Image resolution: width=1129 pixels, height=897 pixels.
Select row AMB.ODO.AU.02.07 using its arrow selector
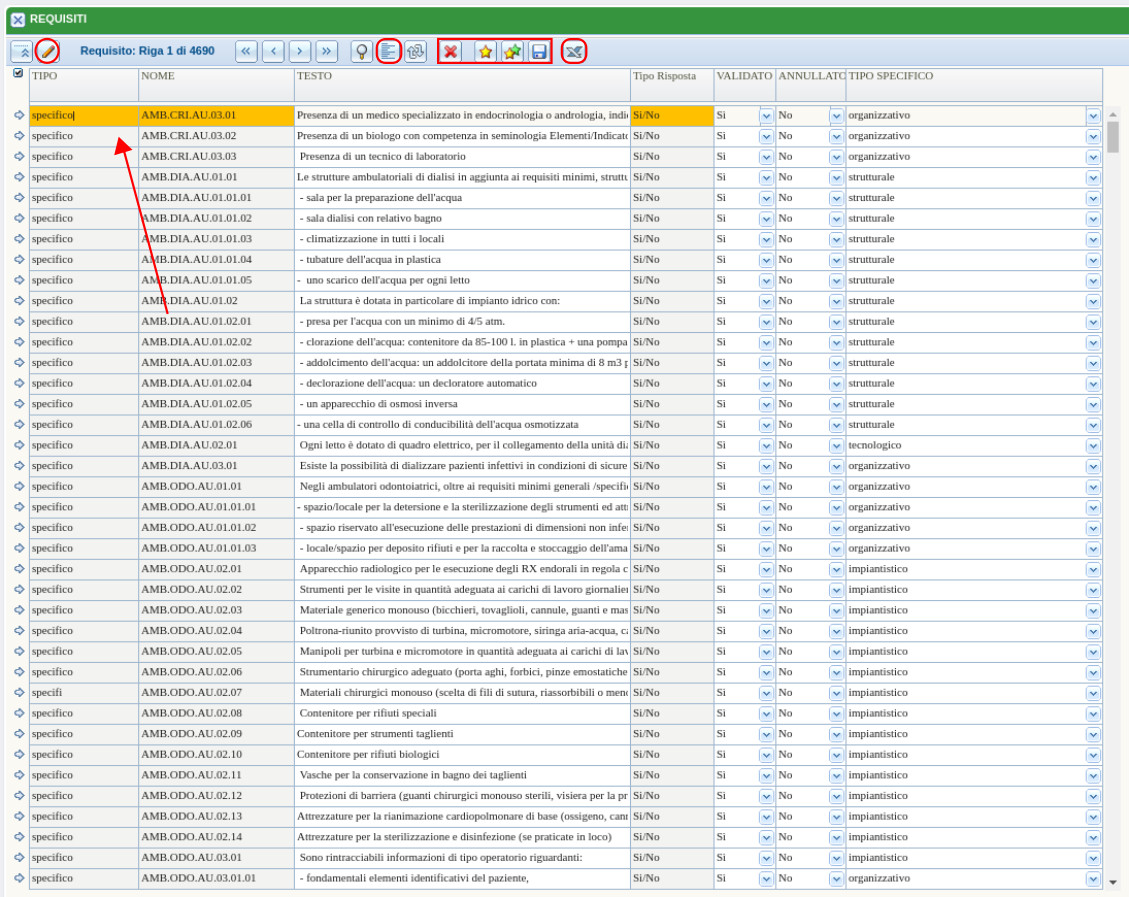click(x=18, y=692)
